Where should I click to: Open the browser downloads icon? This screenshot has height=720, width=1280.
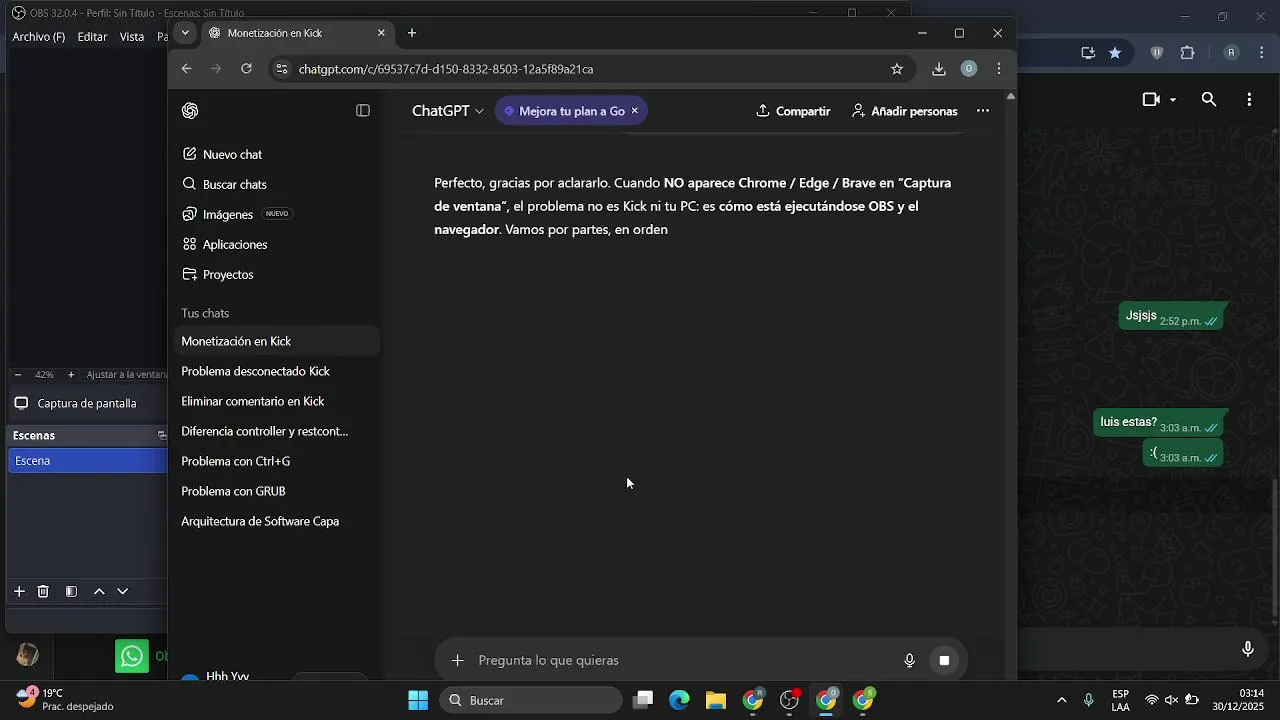pyautogui.click(x=938, y=69)
